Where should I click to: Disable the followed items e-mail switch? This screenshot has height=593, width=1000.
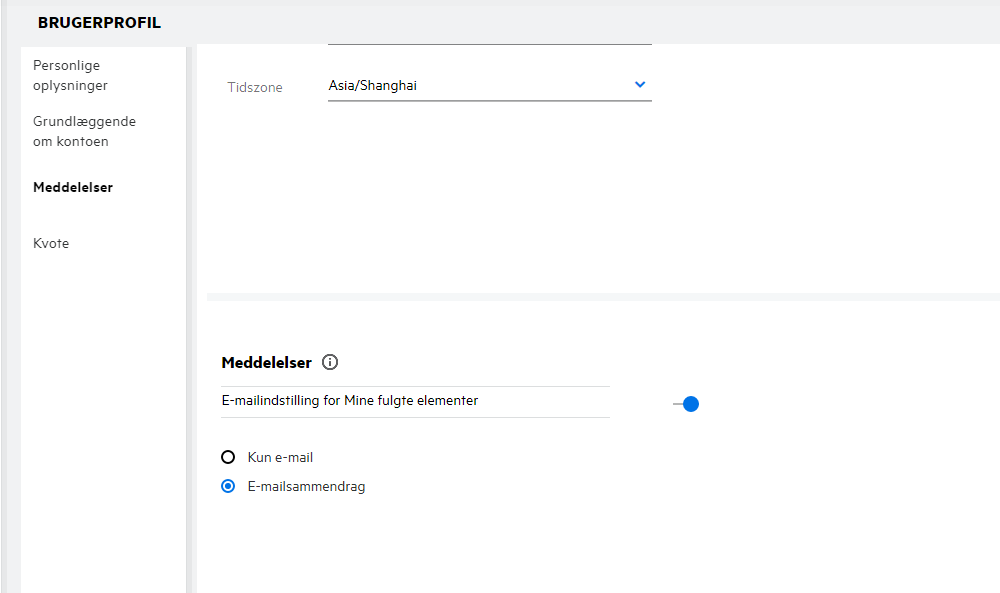coord(686,404)
